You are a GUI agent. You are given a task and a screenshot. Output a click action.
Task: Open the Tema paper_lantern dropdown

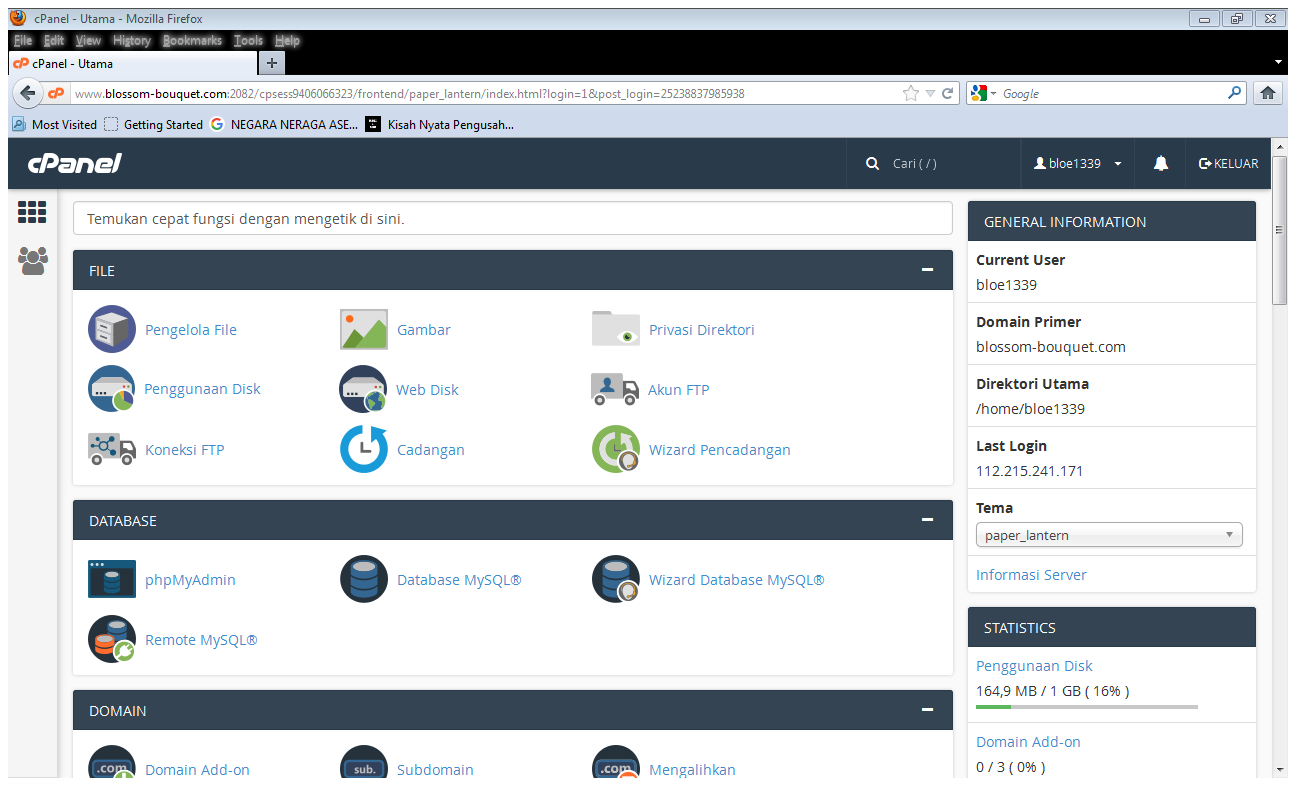click(1109, 535)
